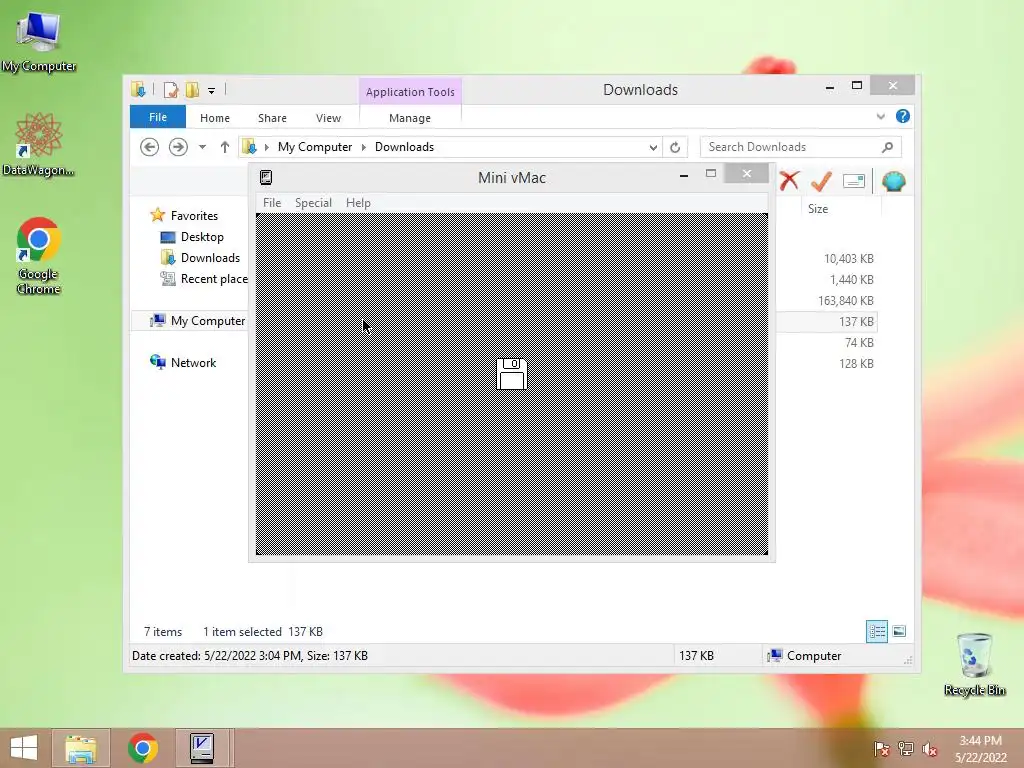Viewport: 1024px width, 768px height.
Task: Select the file sized 74 KB
Action: 859,342
